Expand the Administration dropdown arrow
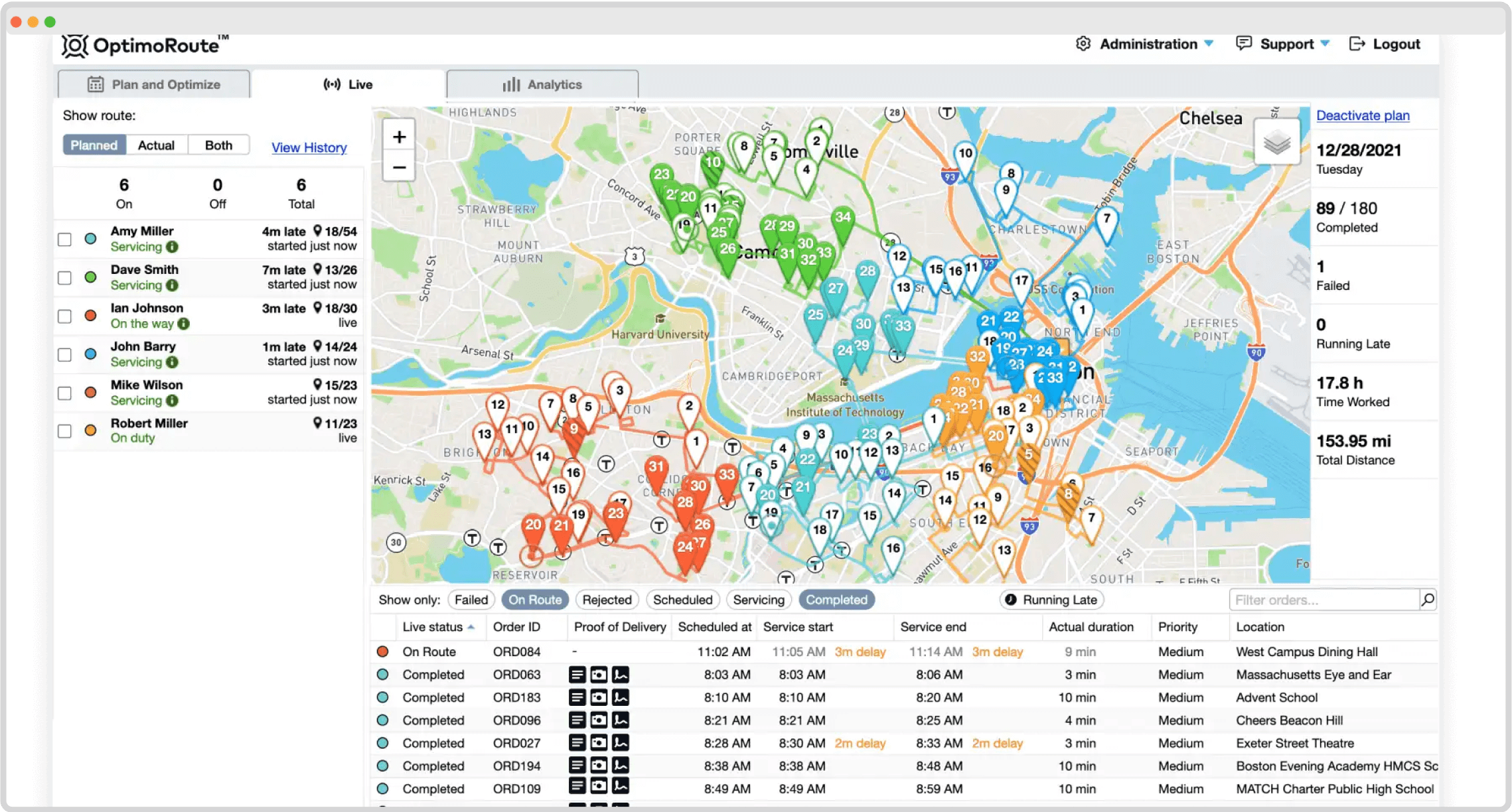This screenshot has width=1512, height=812. (x=1209, y=44)
